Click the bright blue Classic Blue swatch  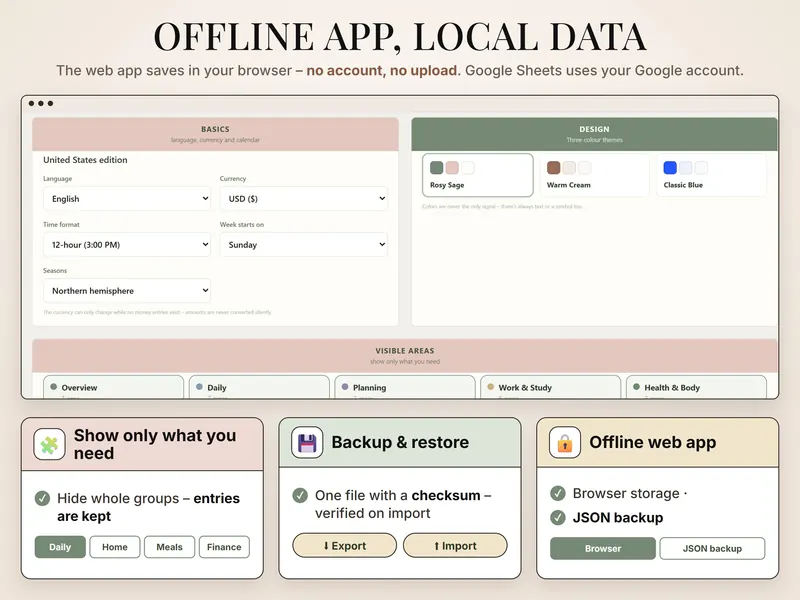pos(670,167)
